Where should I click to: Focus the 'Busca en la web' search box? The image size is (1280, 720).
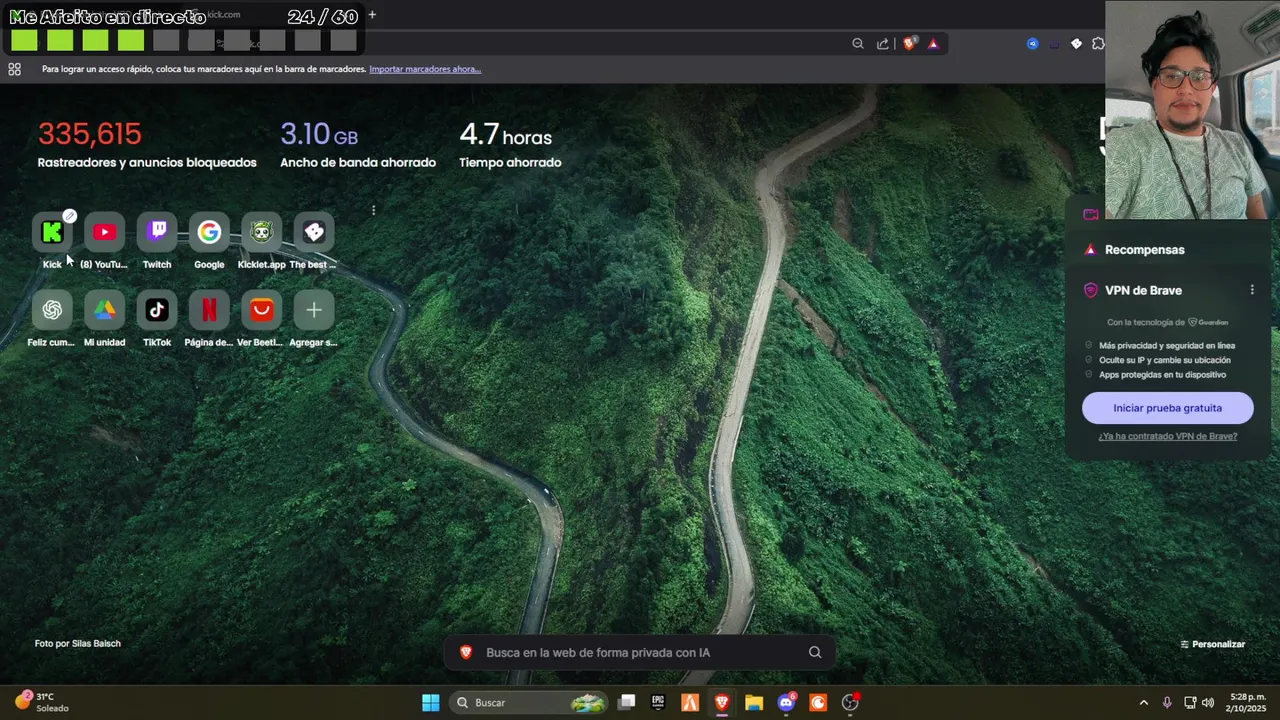(640, 652)
